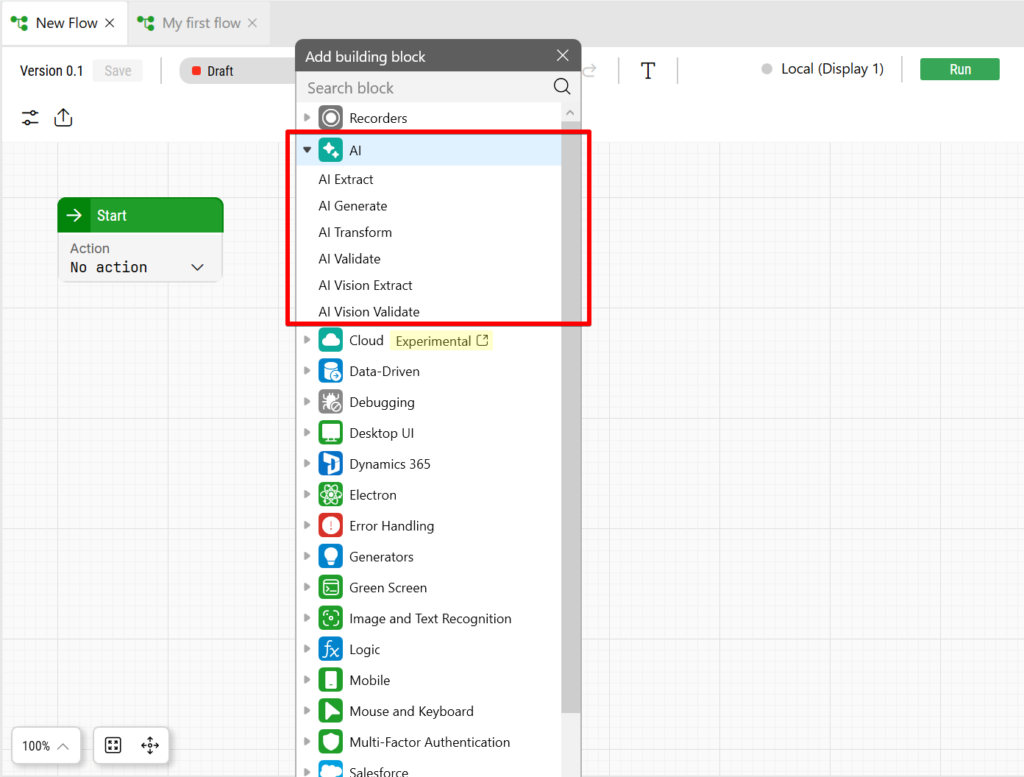Click the Electron category icon
This screenshot has height=777, width=1024.
pyautogui.click(x=330, y=495)
